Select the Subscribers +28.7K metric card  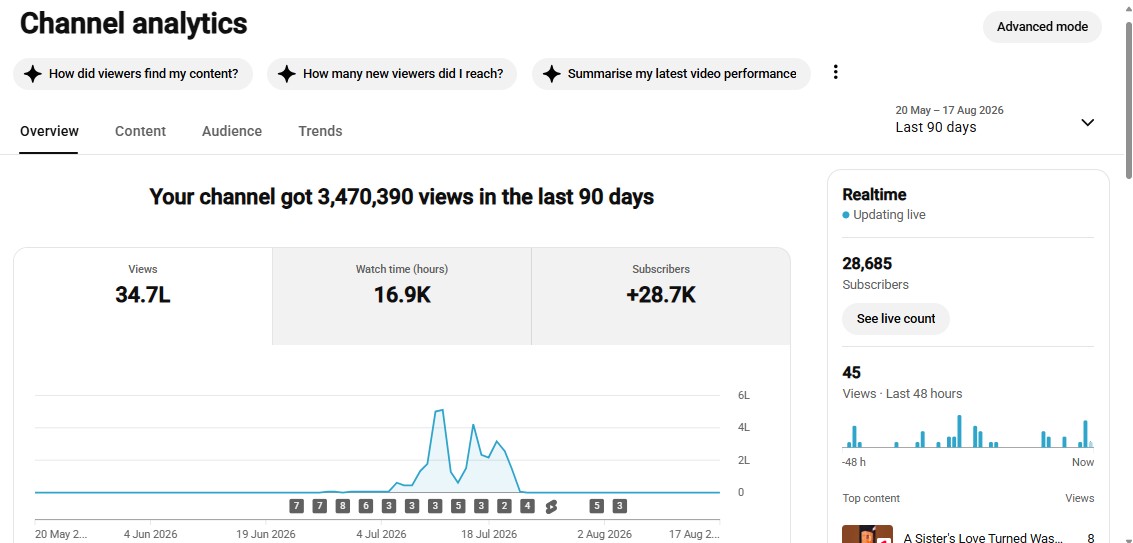click(x=660, y=296)
